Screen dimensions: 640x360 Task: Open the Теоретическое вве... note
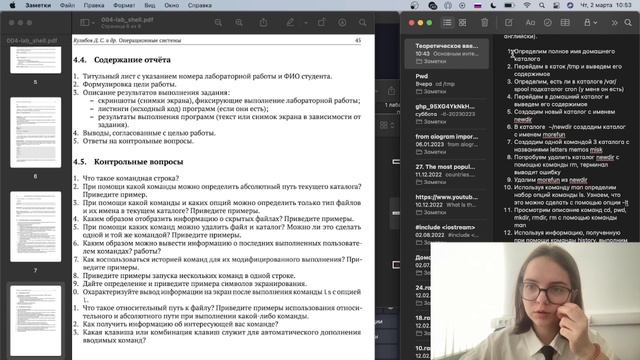[447, 53]
